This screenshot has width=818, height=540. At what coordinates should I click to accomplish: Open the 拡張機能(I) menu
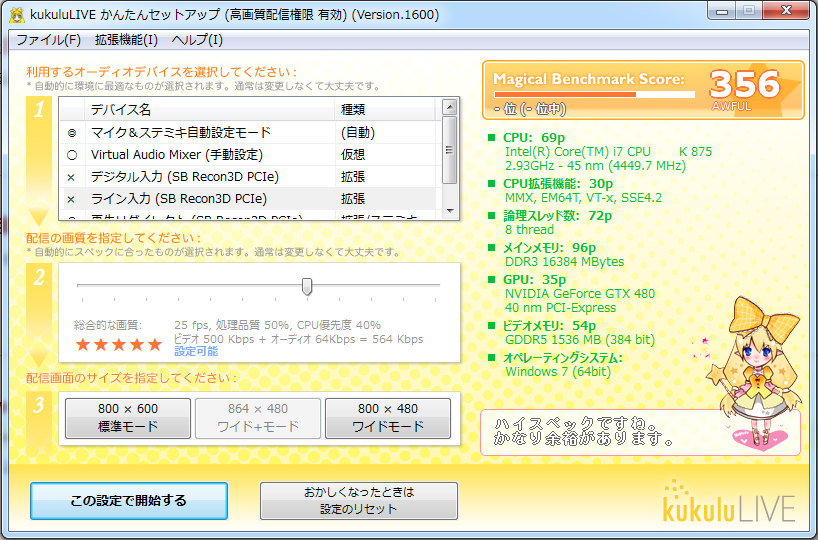click(126, 40)
